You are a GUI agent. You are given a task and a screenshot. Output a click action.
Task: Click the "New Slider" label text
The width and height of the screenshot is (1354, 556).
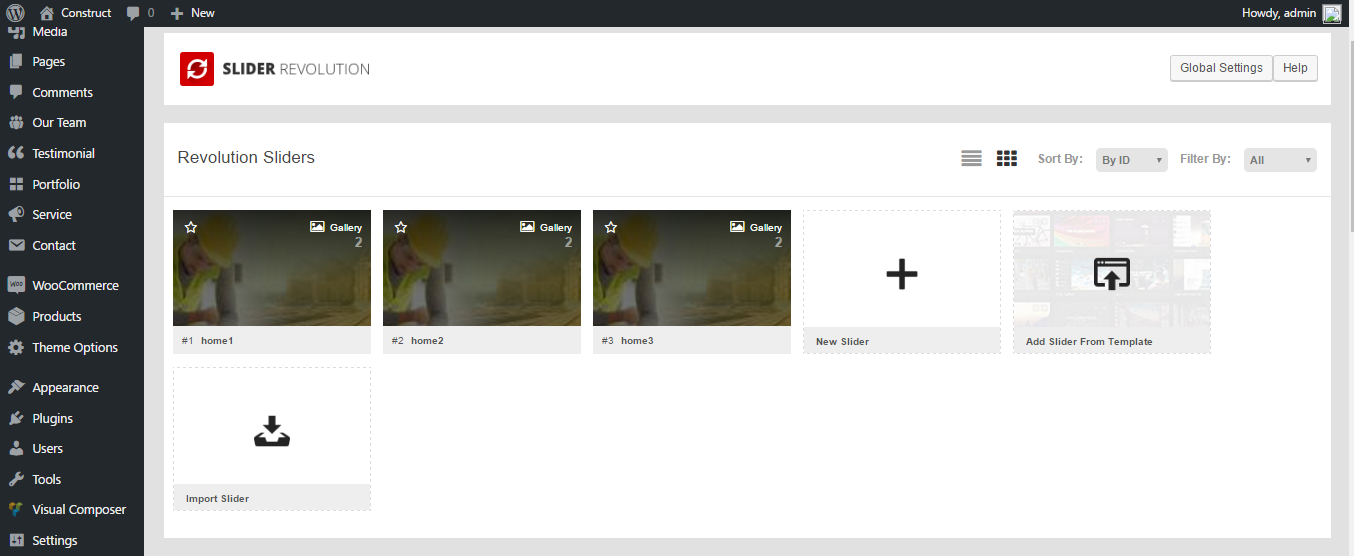point(842,342)
